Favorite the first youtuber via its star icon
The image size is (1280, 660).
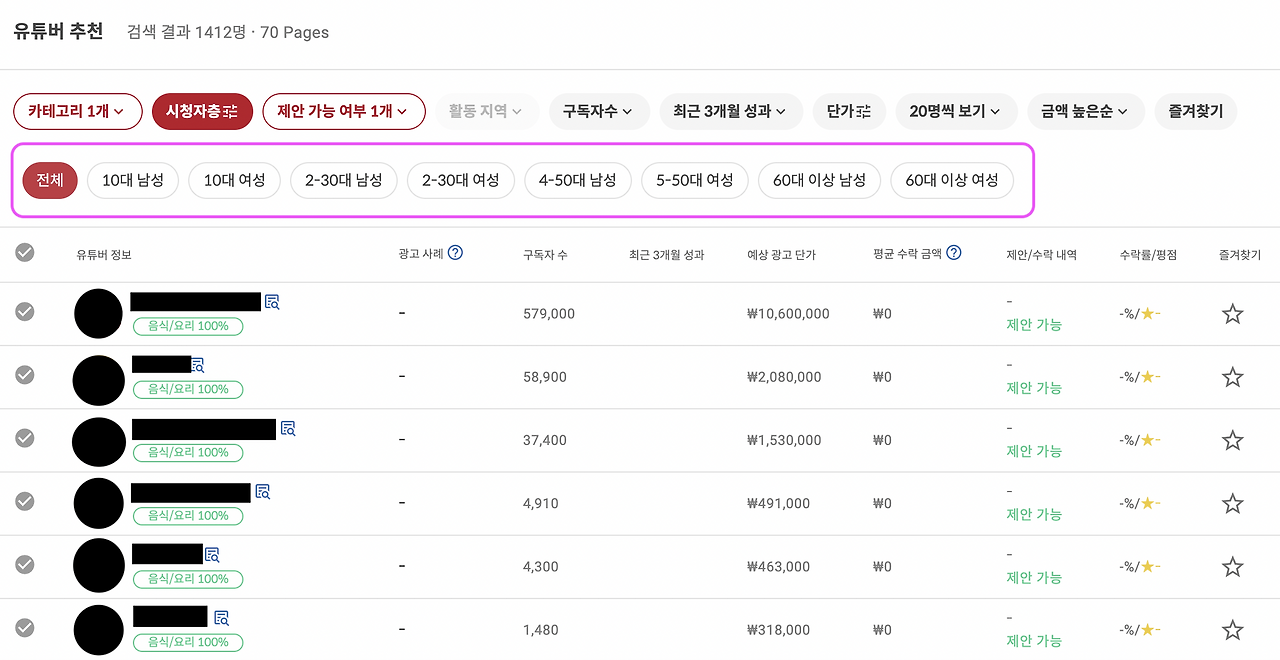pyautogui.click(x=1232, y=313)
